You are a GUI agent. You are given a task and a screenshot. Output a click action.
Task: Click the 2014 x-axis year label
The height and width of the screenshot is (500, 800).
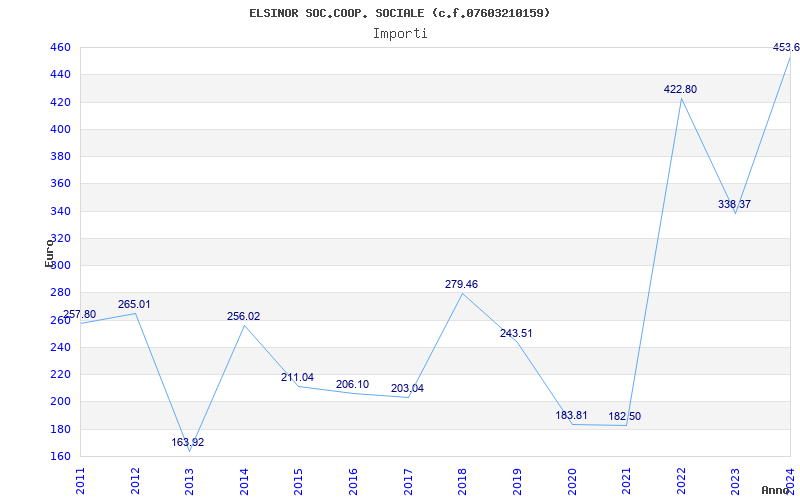tap(244, 481)
